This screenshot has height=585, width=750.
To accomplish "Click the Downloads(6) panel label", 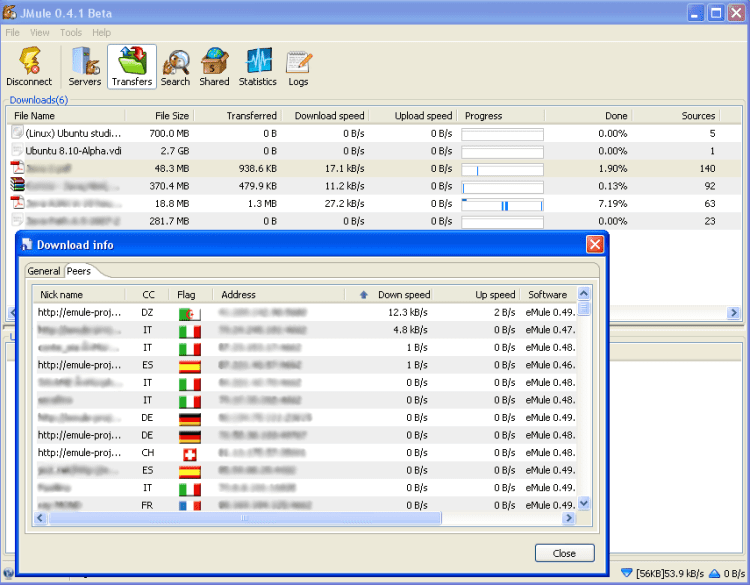I will tap(39, 100).
